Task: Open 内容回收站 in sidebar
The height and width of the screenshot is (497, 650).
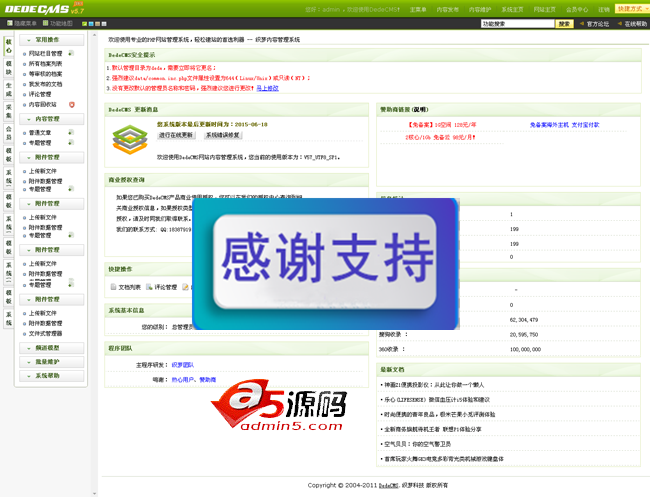Action: tap(43, 104)
